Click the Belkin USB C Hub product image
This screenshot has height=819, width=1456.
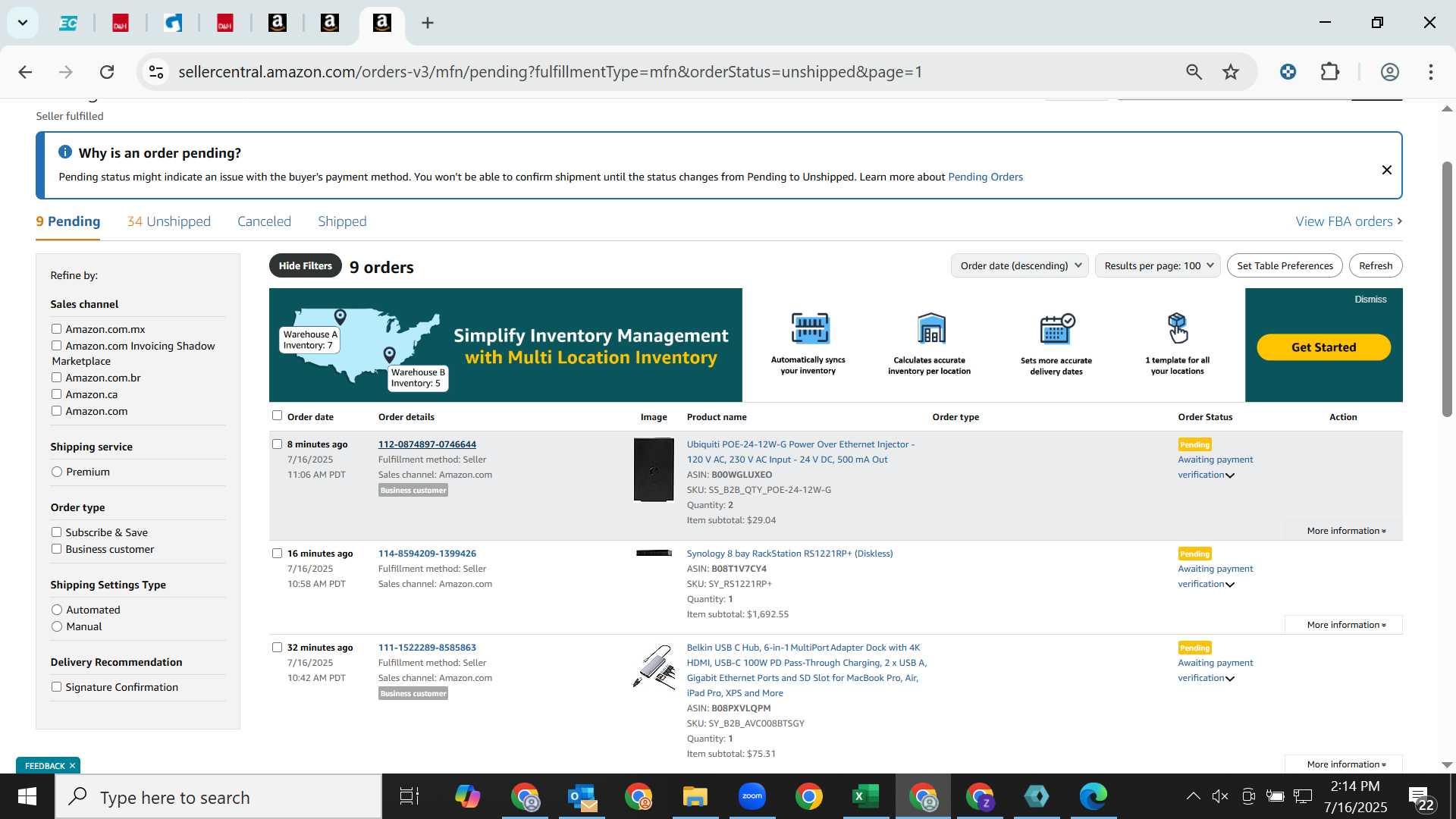click(654, 667)
